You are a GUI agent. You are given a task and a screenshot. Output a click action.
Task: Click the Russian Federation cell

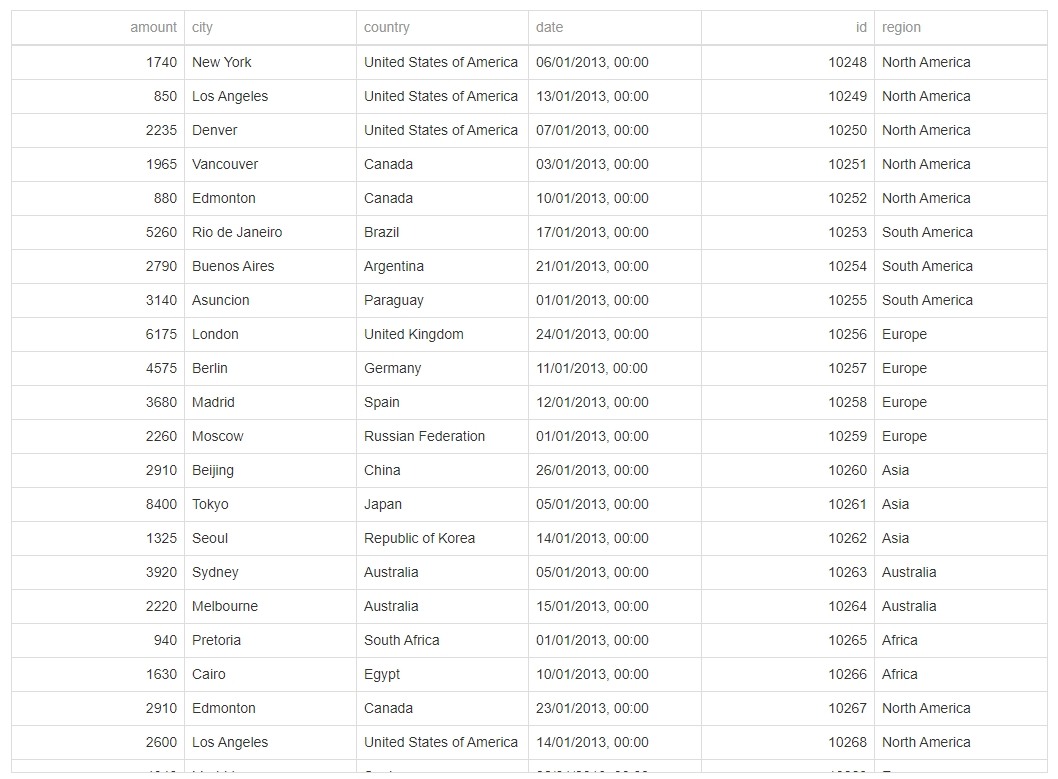click(424, 436)
